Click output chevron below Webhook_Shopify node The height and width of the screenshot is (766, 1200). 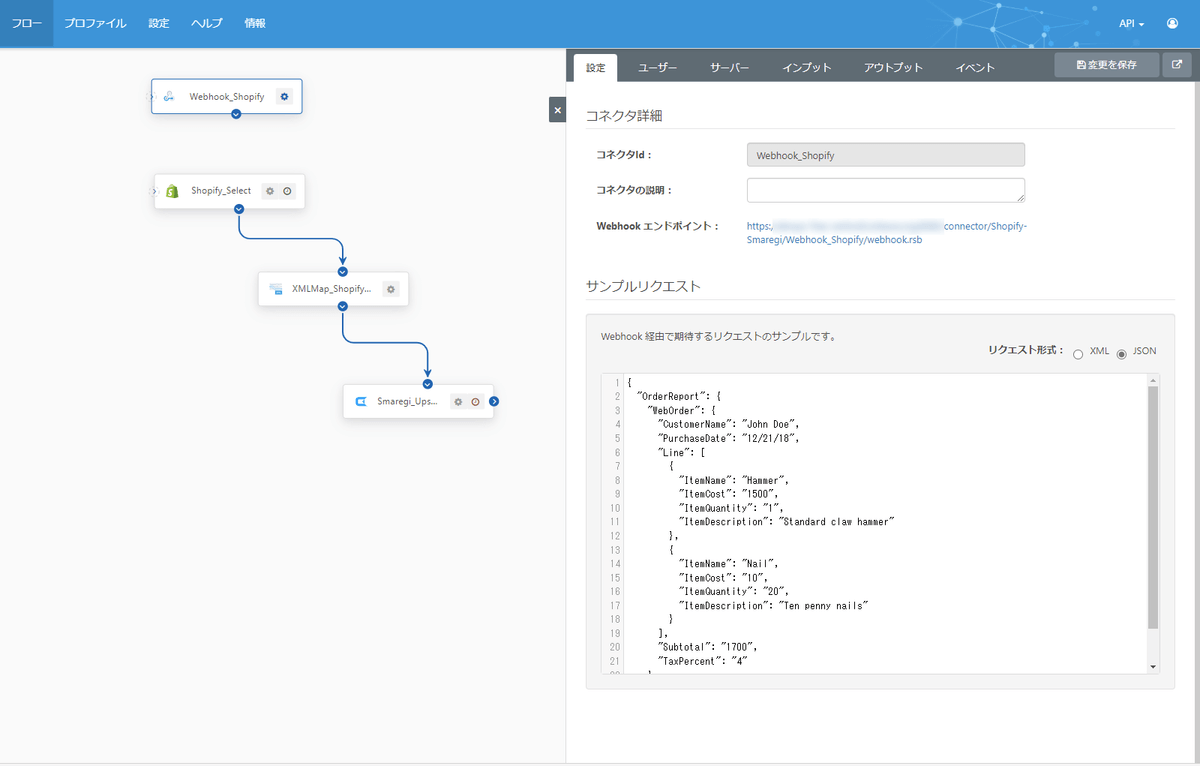coord(236,114)
